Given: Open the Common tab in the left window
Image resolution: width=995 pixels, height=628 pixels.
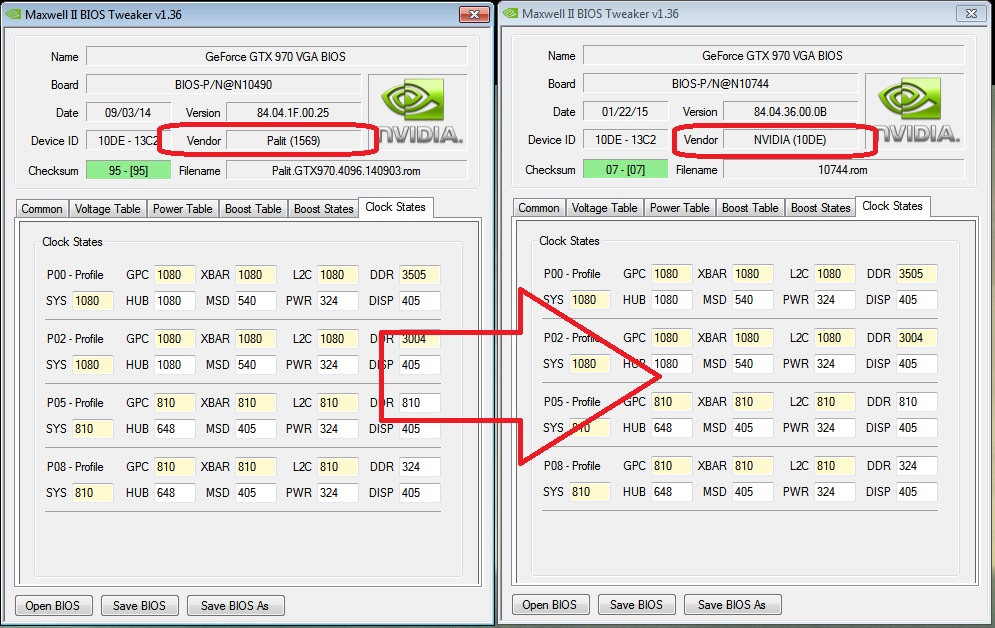Looking at the screenshot, I should click(42, 209).
